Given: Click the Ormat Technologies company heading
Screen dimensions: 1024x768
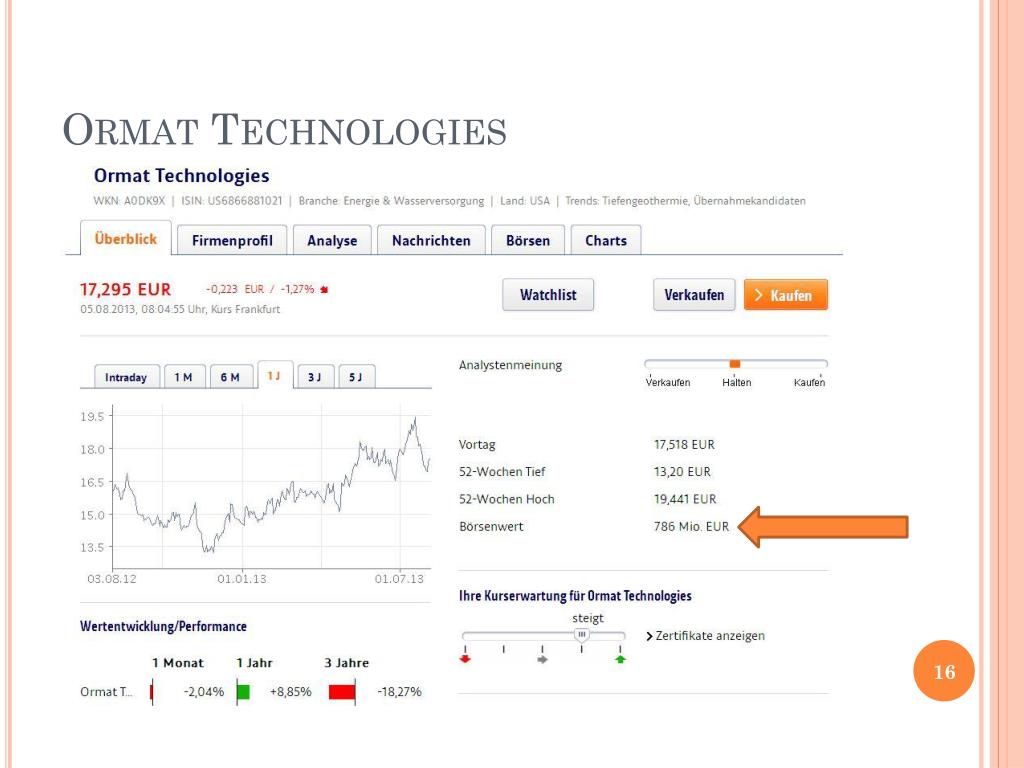Looking at the screenshot, I should click(182, 175).
